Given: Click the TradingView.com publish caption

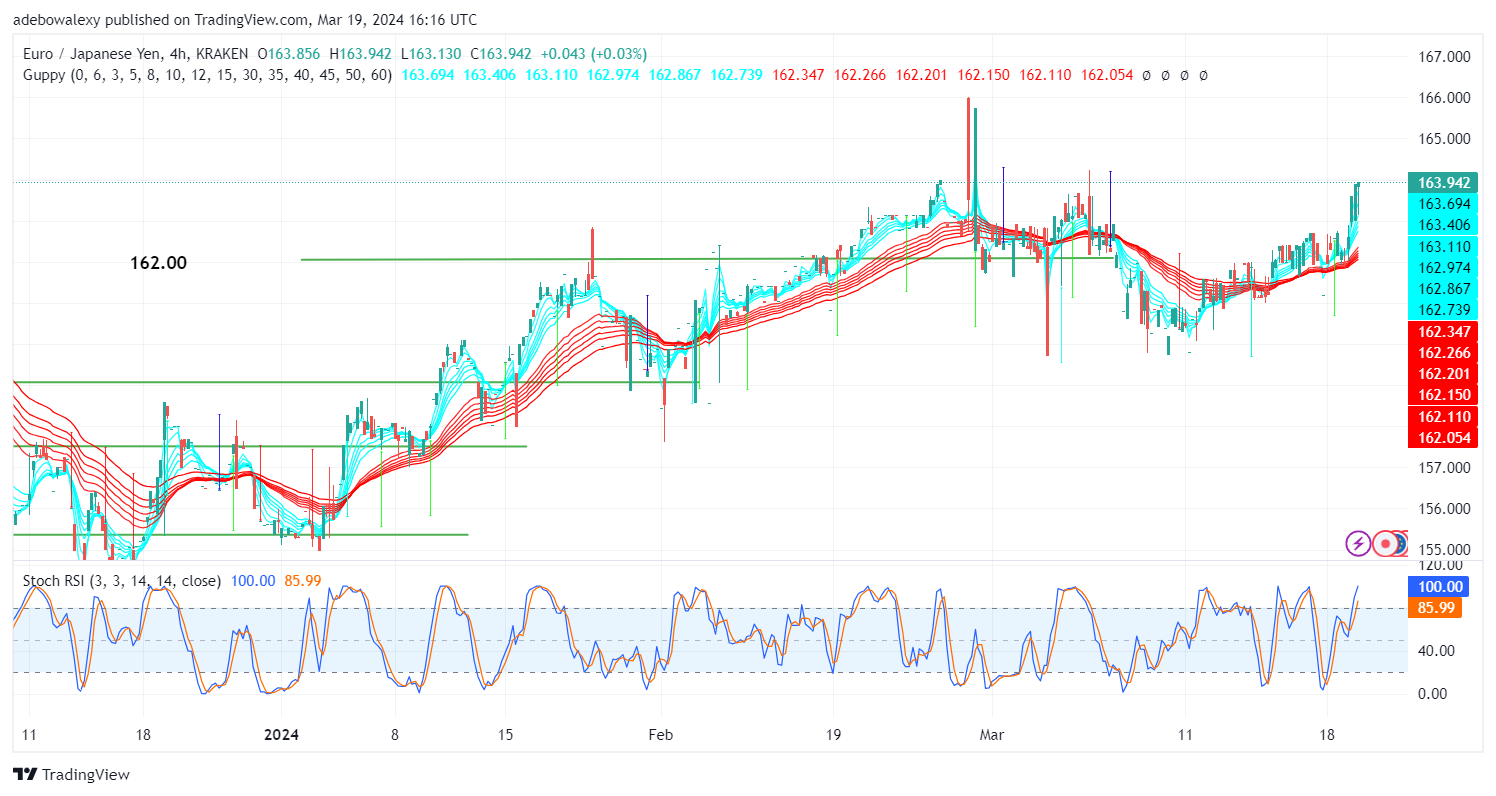Looking at the screenshot, I should [x=245, y=20].
